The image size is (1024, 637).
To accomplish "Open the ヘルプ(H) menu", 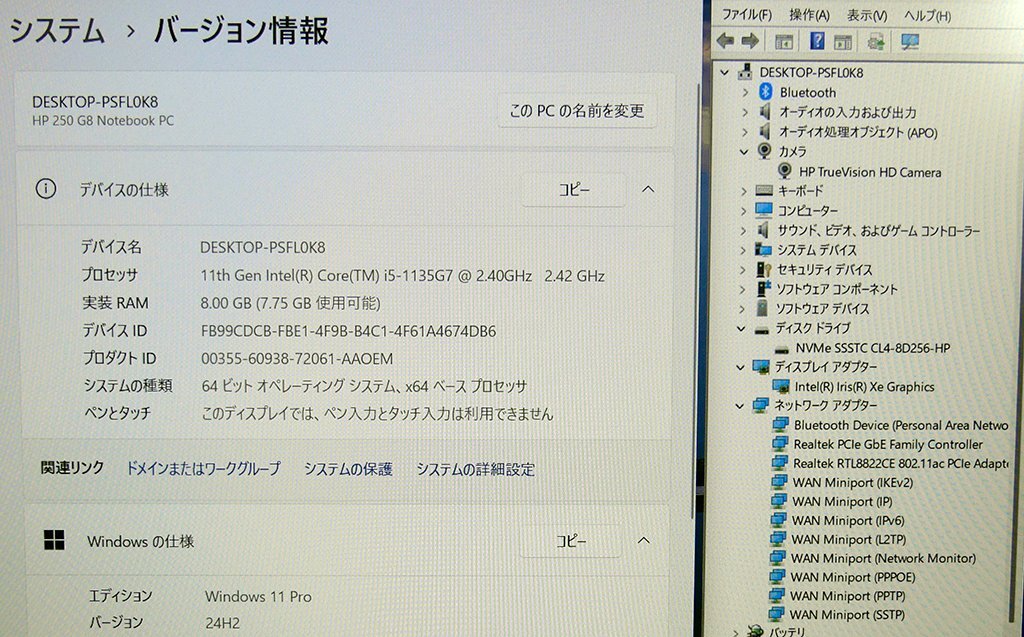I will click(x=927, y=16).
